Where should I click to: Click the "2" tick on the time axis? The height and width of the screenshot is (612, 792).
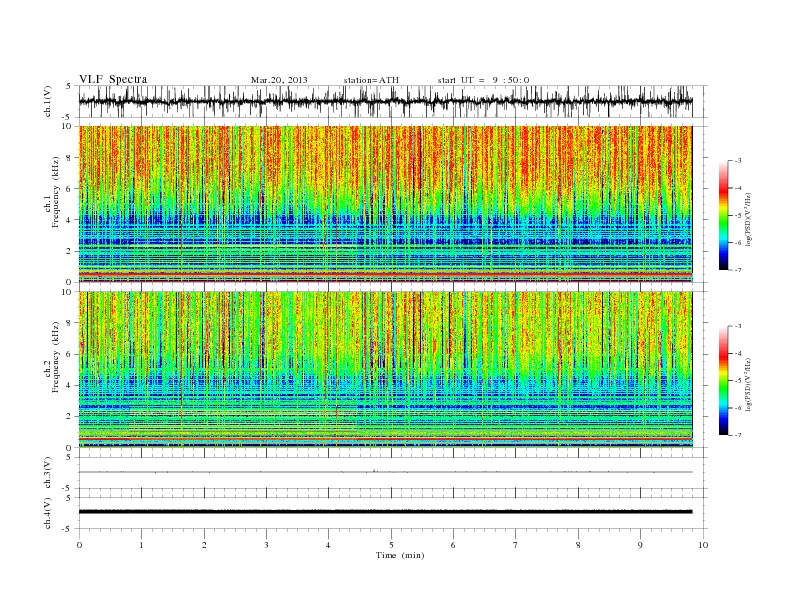coord(204,545)
